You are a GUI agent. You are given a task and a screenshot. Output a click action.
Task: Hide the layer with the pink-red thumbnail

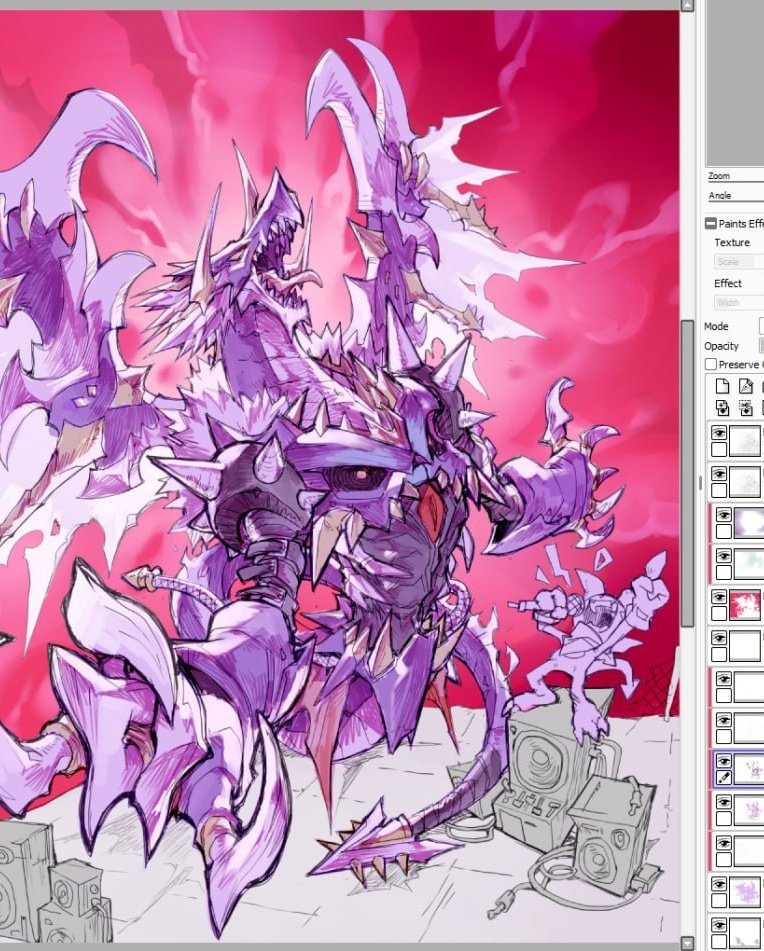coord(719,597)
